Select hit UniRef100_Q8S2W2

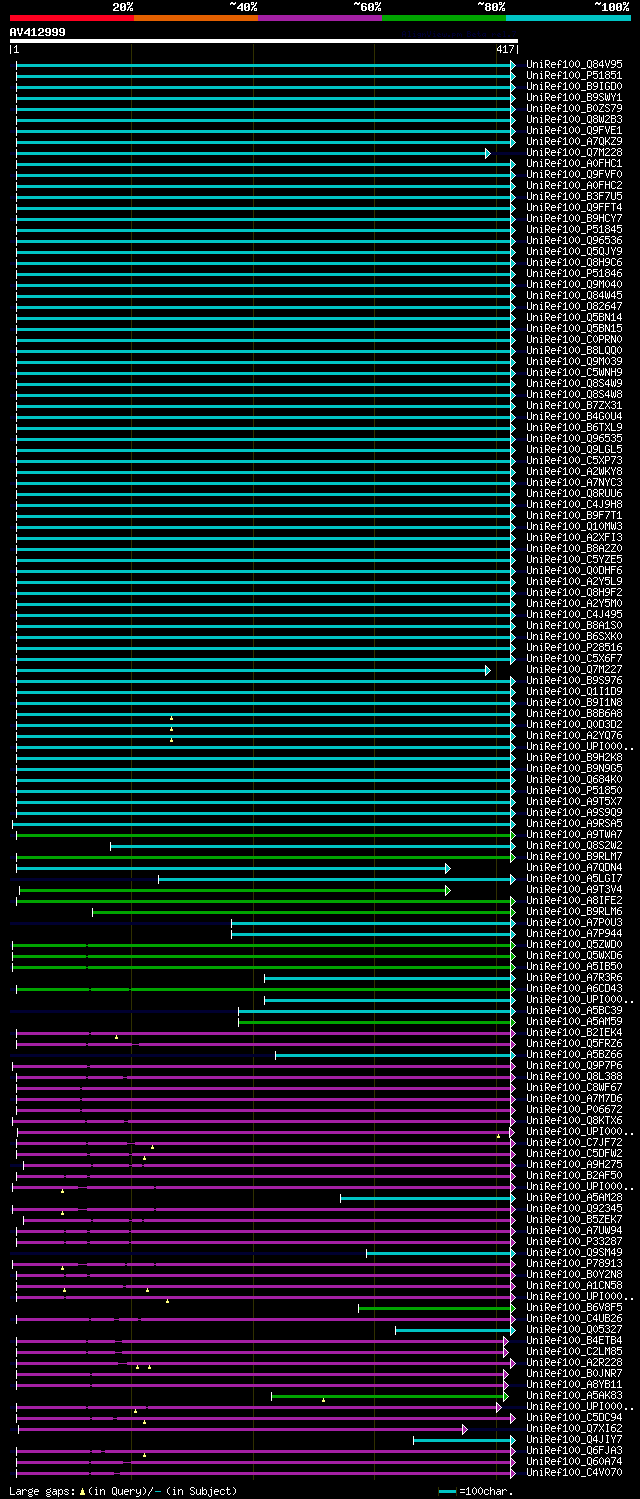click(573, 845)
